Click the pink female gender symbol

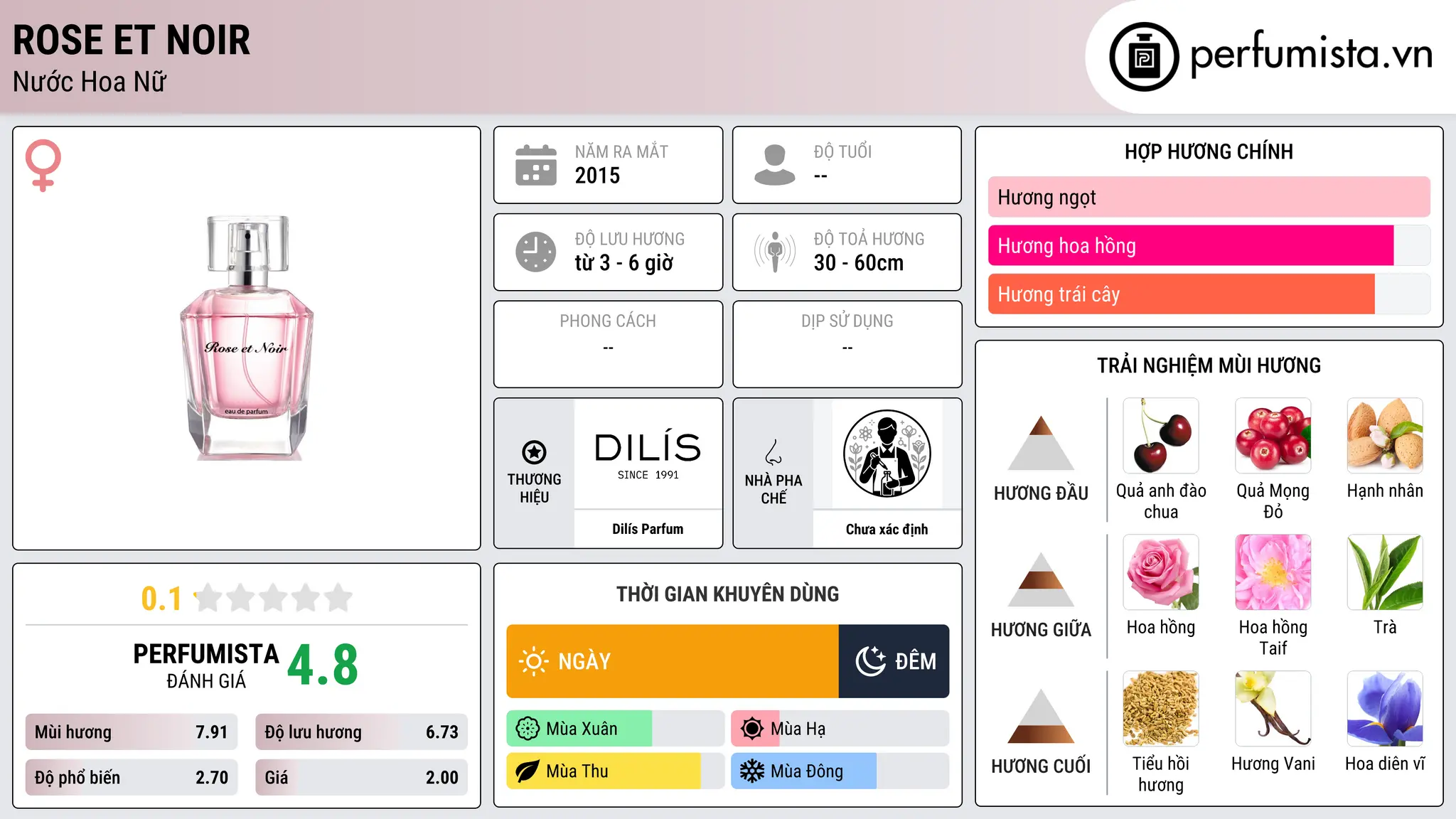(x=43, y=165)
